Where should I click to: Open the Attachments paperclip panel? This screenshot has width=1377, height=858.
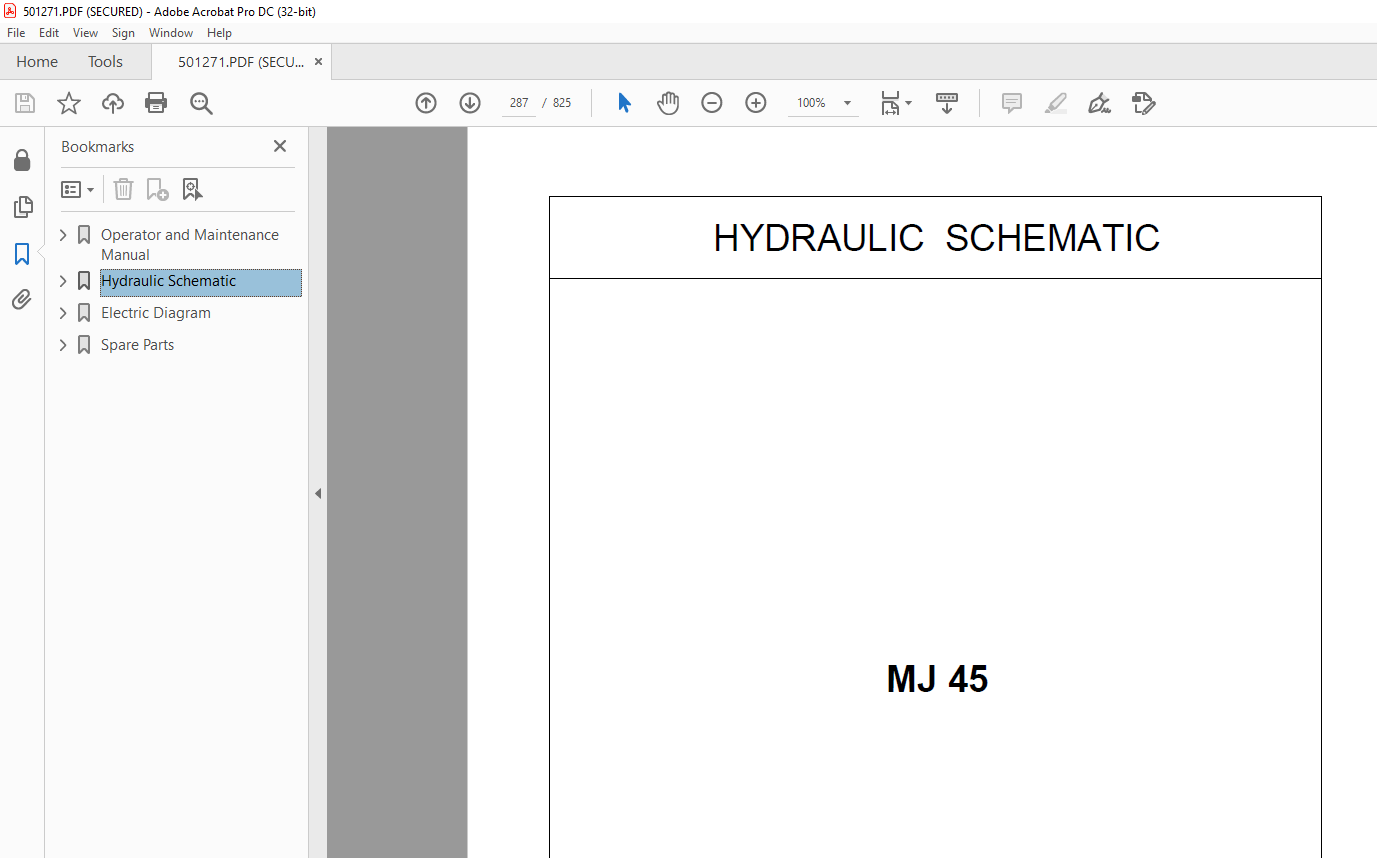[x=22, y=299]
